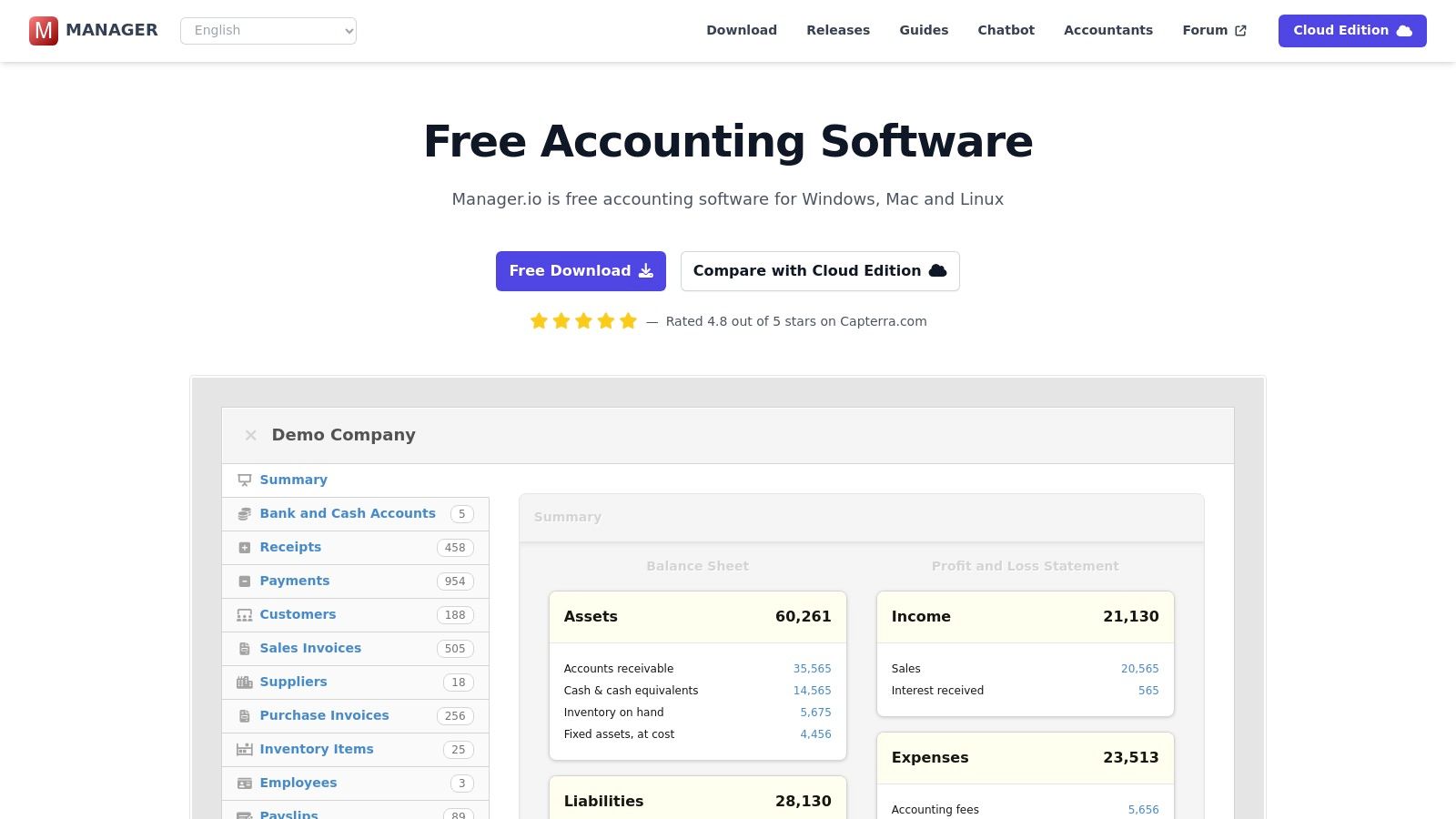Open Compare with Cloud Edition
The width and height of the screenshot is (1456, 819).
click(x=819, y=270)
